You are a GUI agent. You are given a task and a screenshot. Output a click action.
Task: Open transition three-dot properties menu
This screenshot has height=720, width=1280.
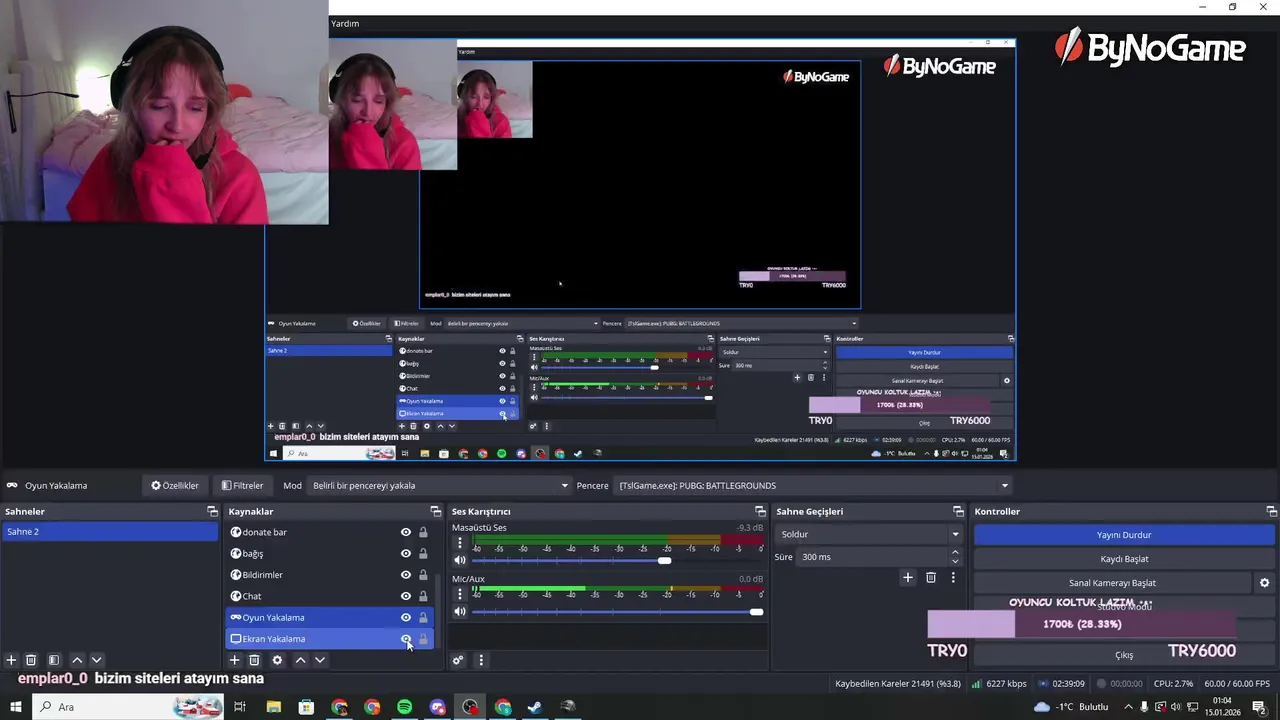953,577
